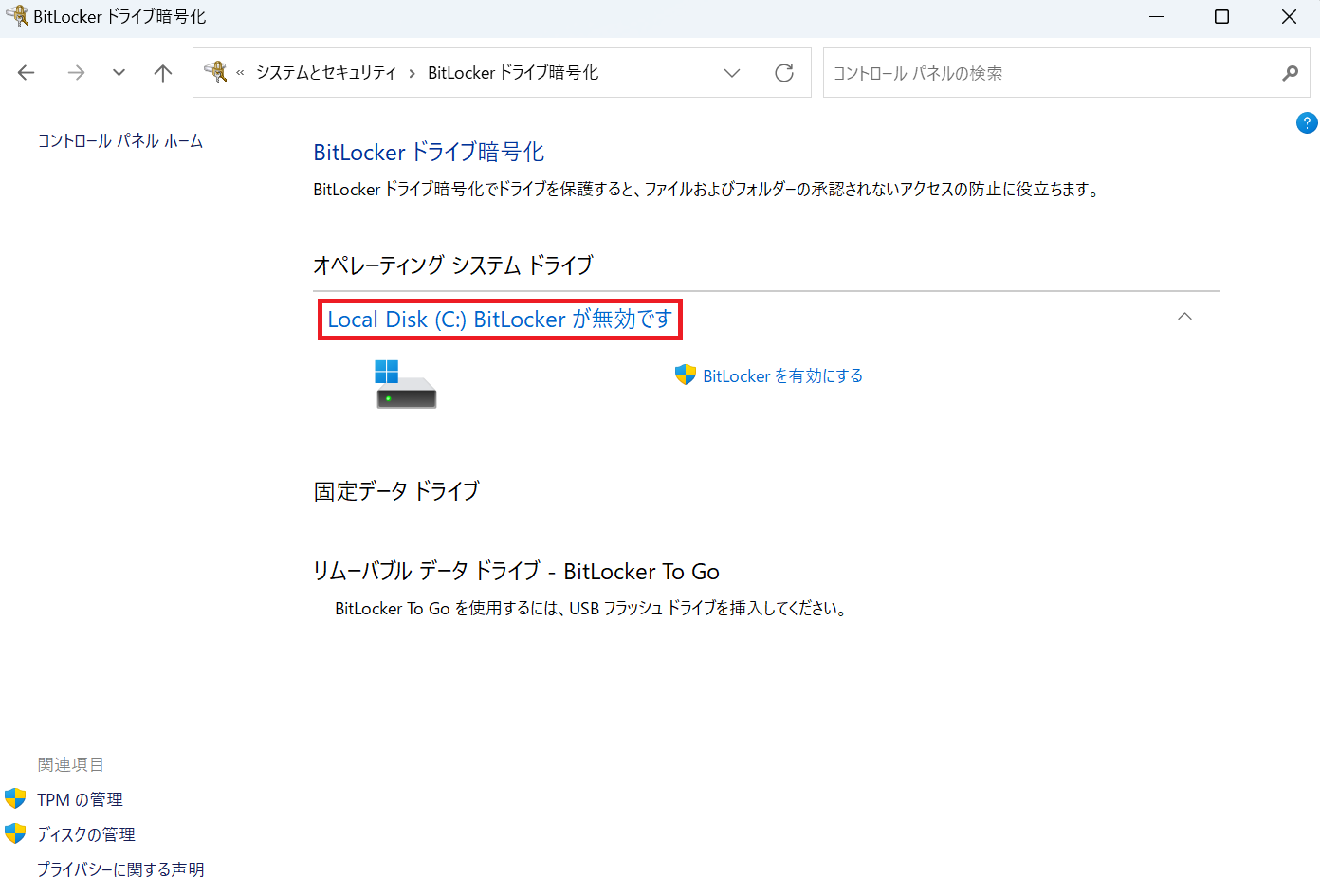Click the window title bar BitLocker icon
The image size is (1320, 896).
tap(17, 16)
